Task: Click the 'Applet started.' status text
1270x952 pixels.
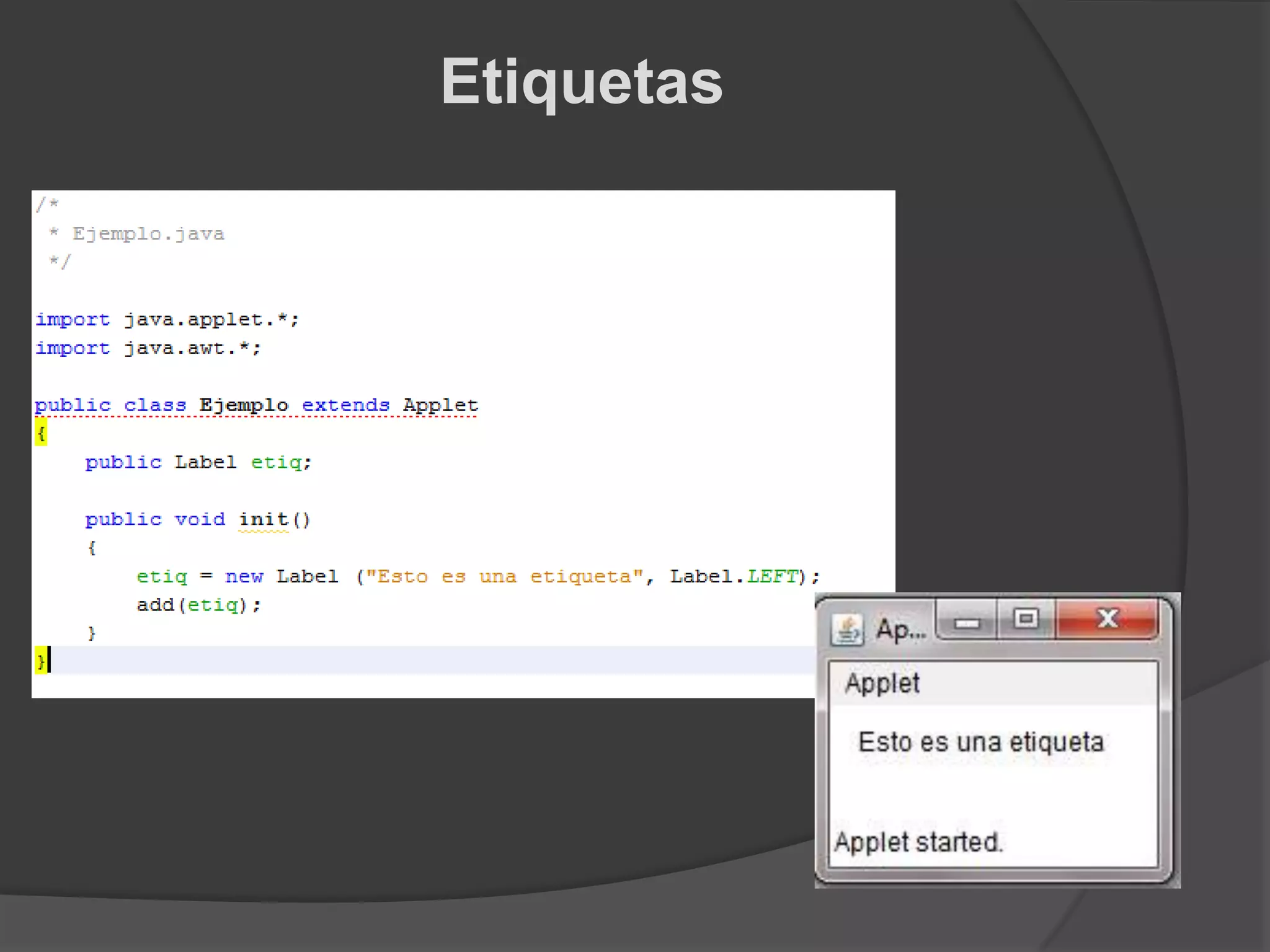Action: (x=918, y=842)
